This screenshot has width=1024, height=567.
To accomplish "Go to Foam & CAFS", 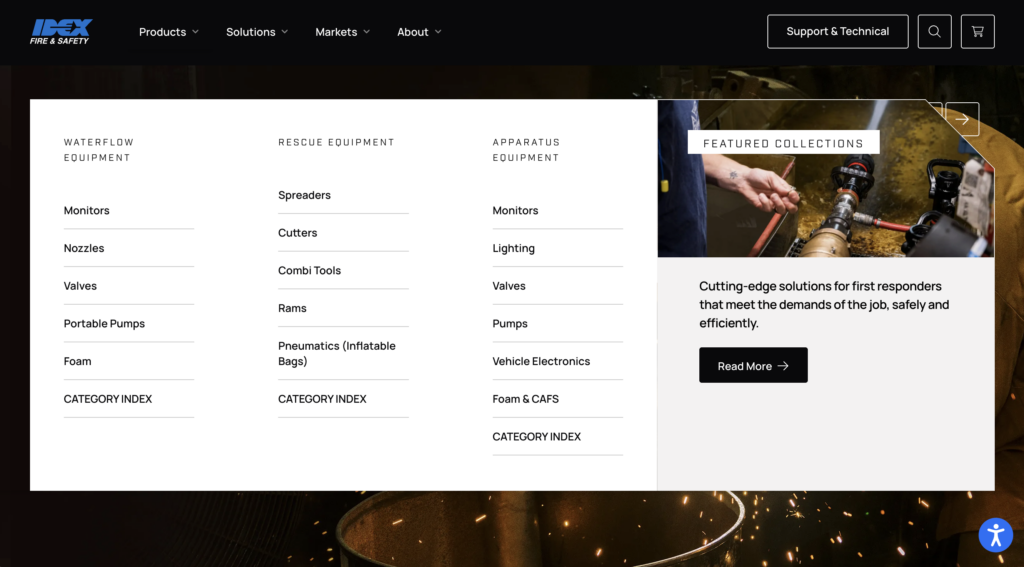I will 525,399.
